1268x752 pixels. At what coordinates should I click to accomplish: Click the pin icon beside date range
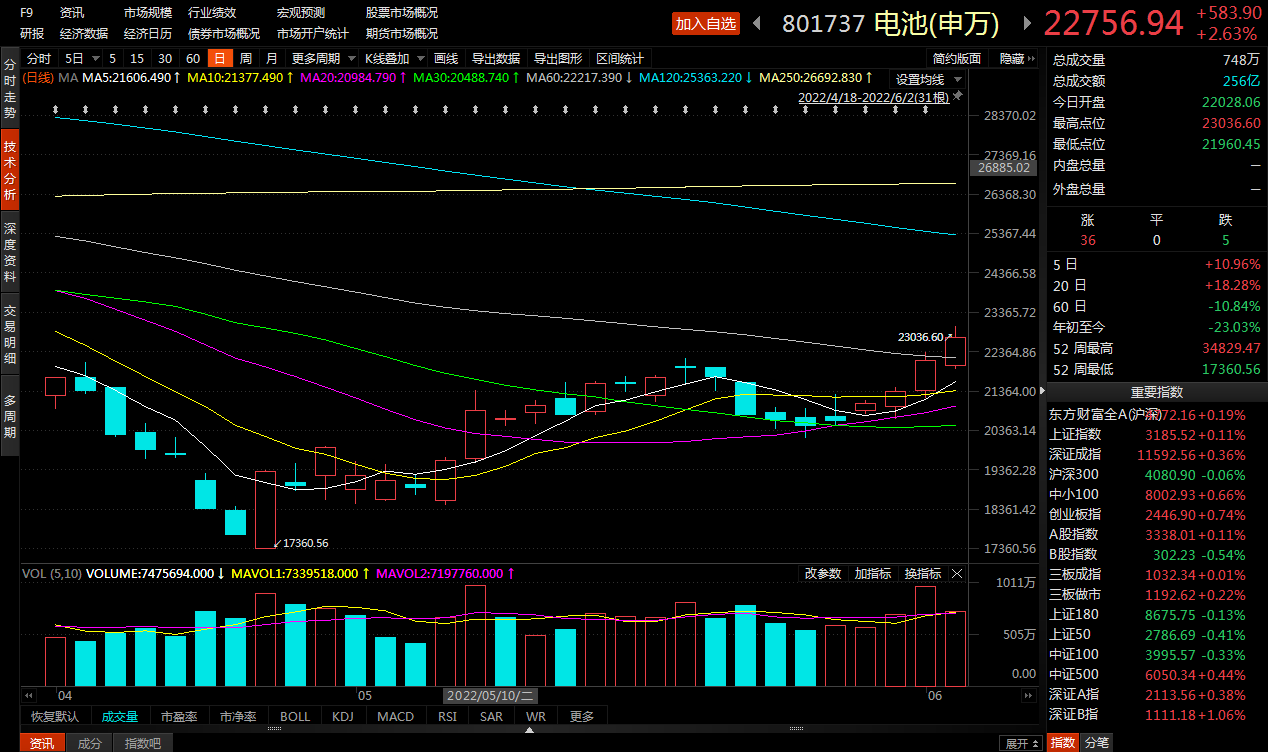957,96
